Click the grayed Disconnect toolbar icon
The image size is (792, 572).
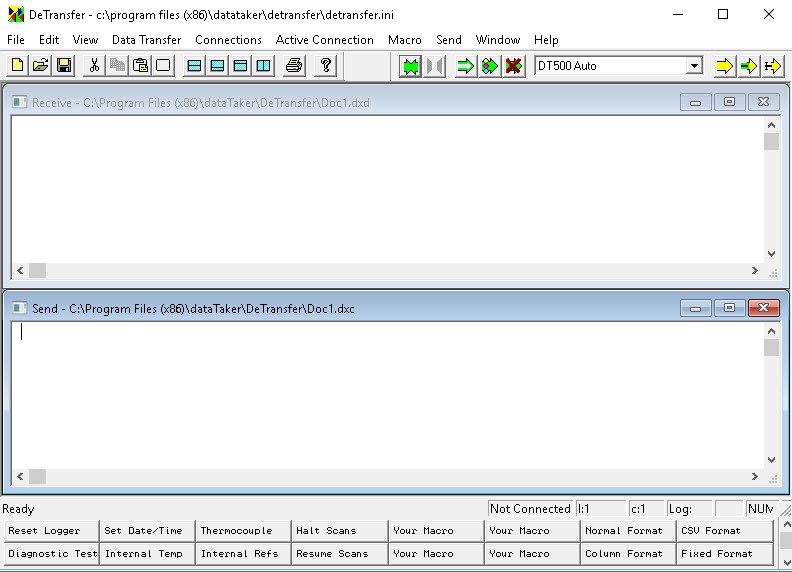point(434,66)
